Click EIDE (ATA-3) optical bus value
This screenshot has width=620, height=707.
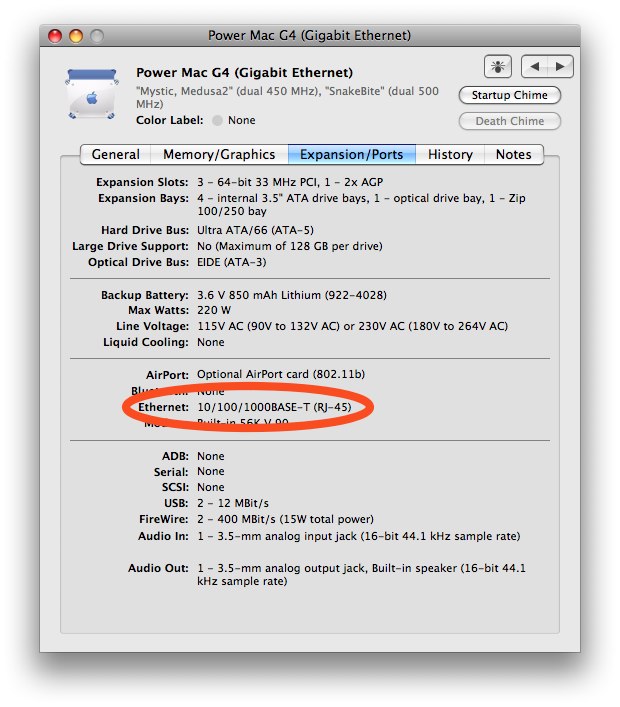coord(231,262)
